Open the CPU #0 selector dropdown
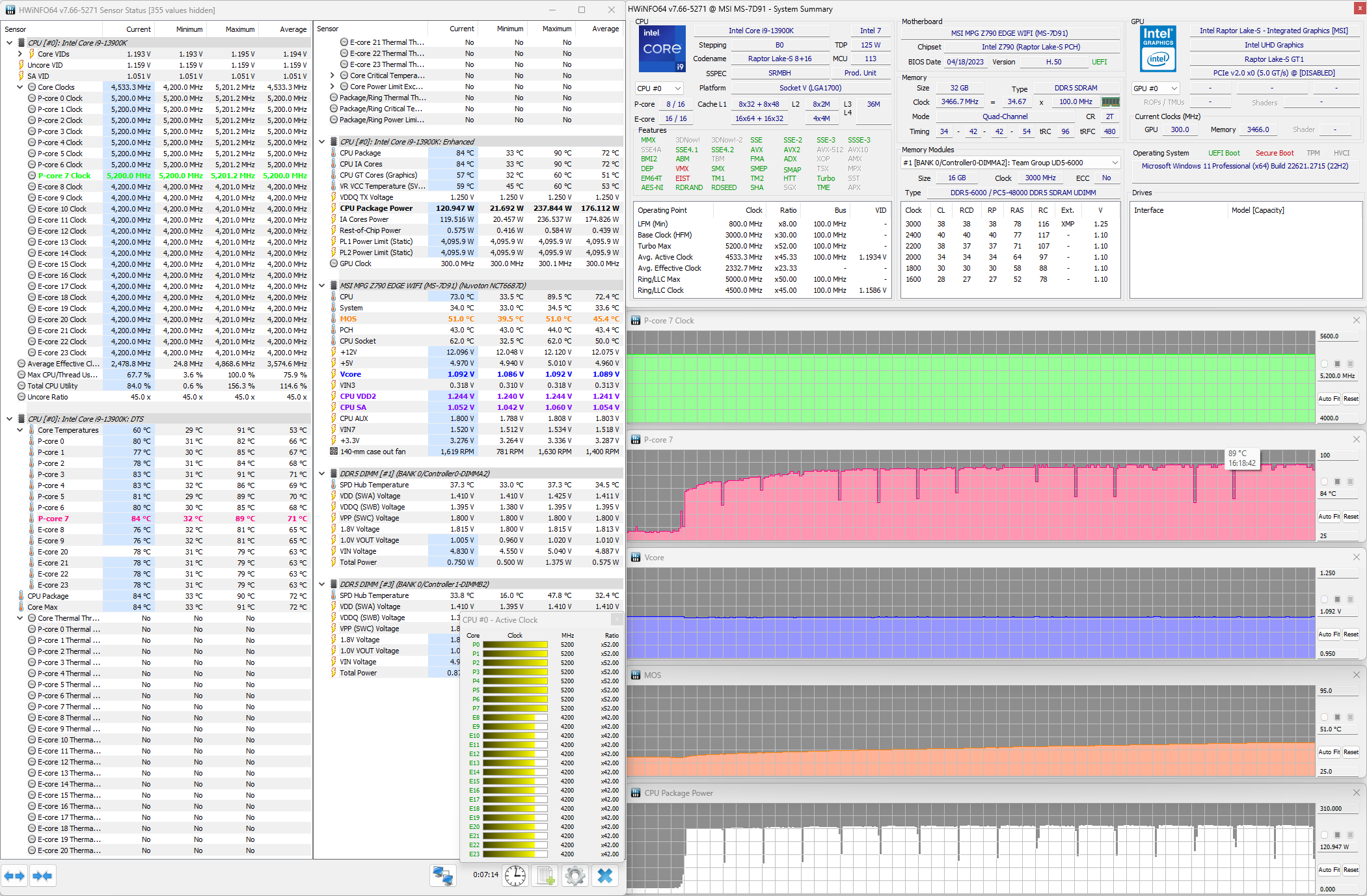 (659, 88)
